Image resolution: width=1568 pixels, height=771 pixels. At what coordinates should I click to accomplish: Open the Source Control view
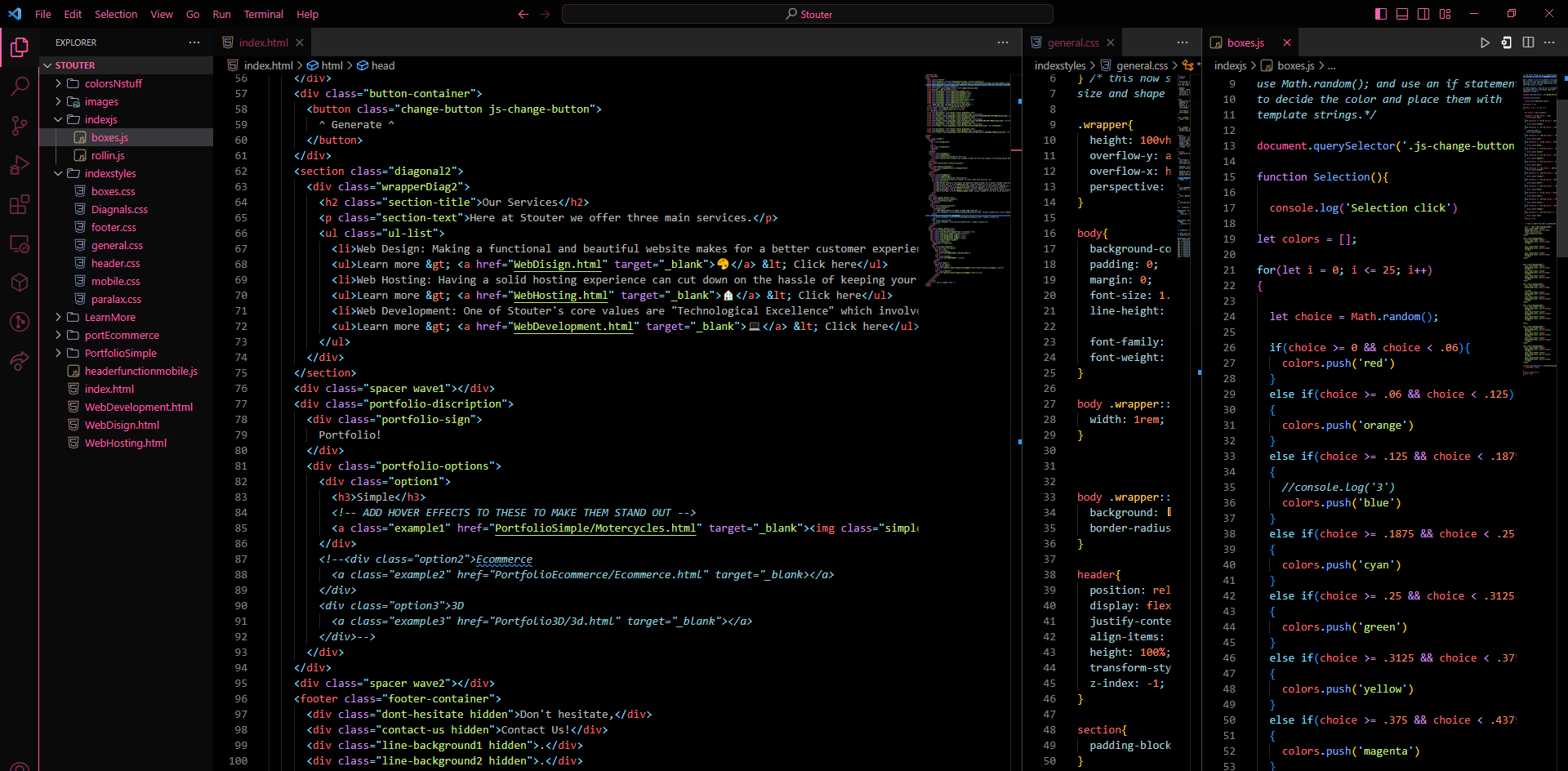(x=20, y=125)
